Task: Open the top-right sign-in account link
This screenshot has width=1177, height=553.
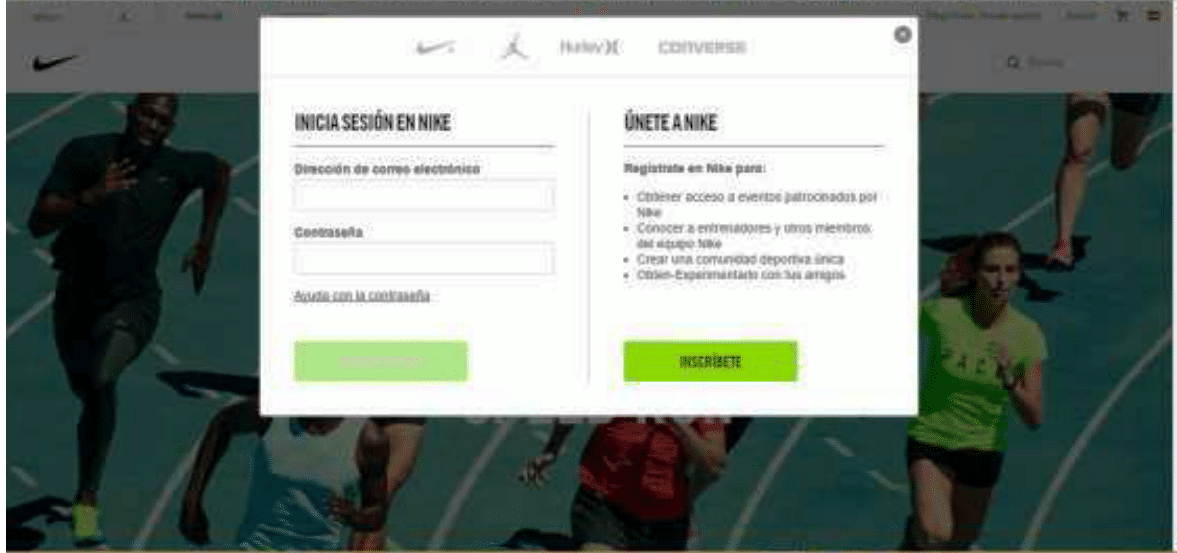Action: tap(984, 15)
